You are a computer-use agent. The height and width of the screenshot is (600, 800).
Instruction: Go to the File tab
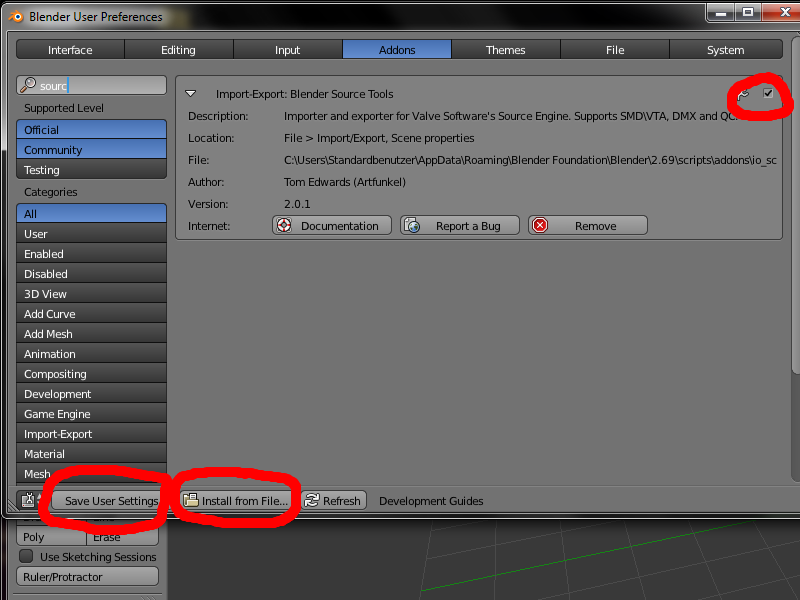click(615, 50)
